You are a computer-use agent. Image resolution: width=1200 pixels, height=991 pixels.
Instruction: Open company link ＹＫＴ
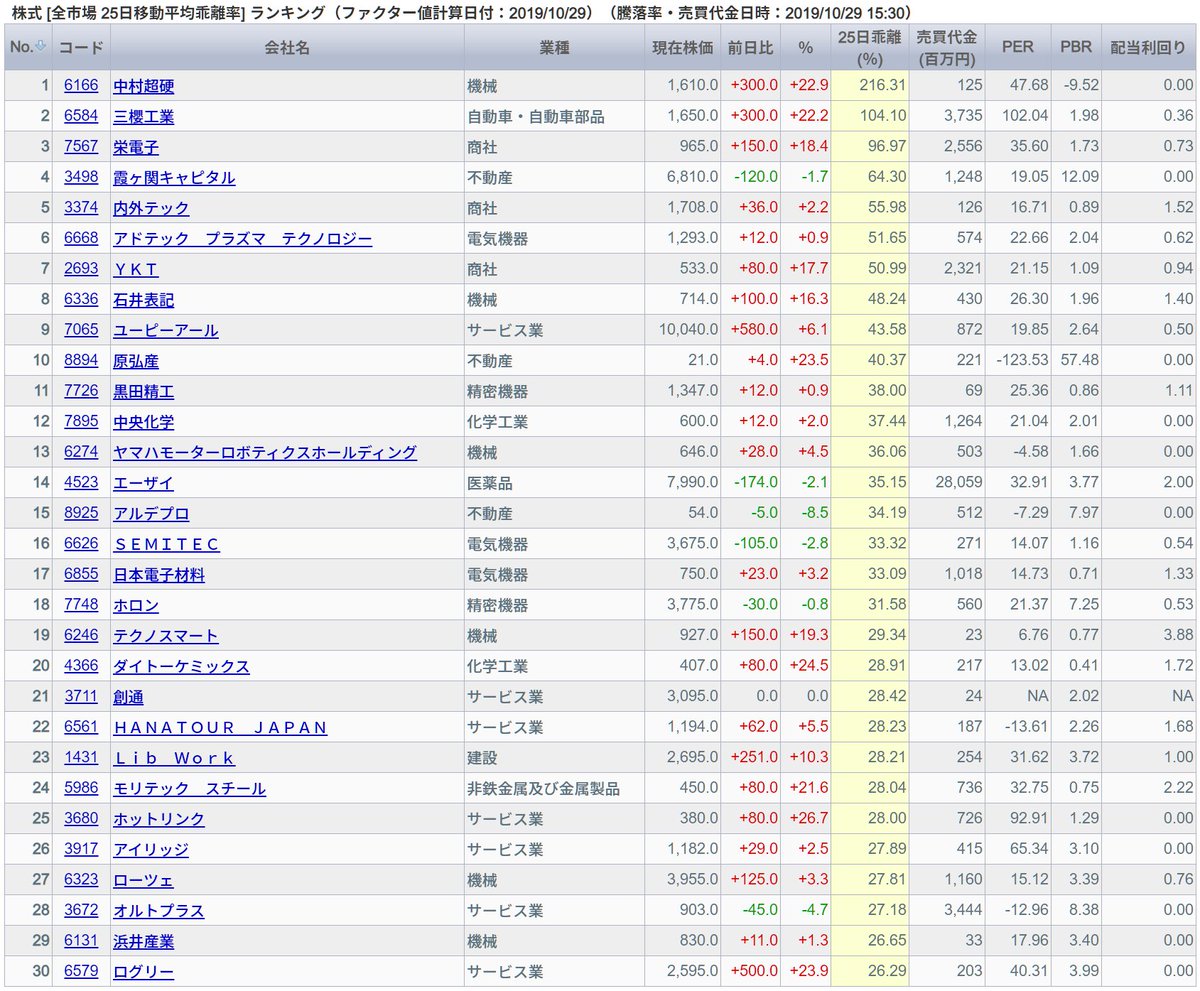pos(136,269)
